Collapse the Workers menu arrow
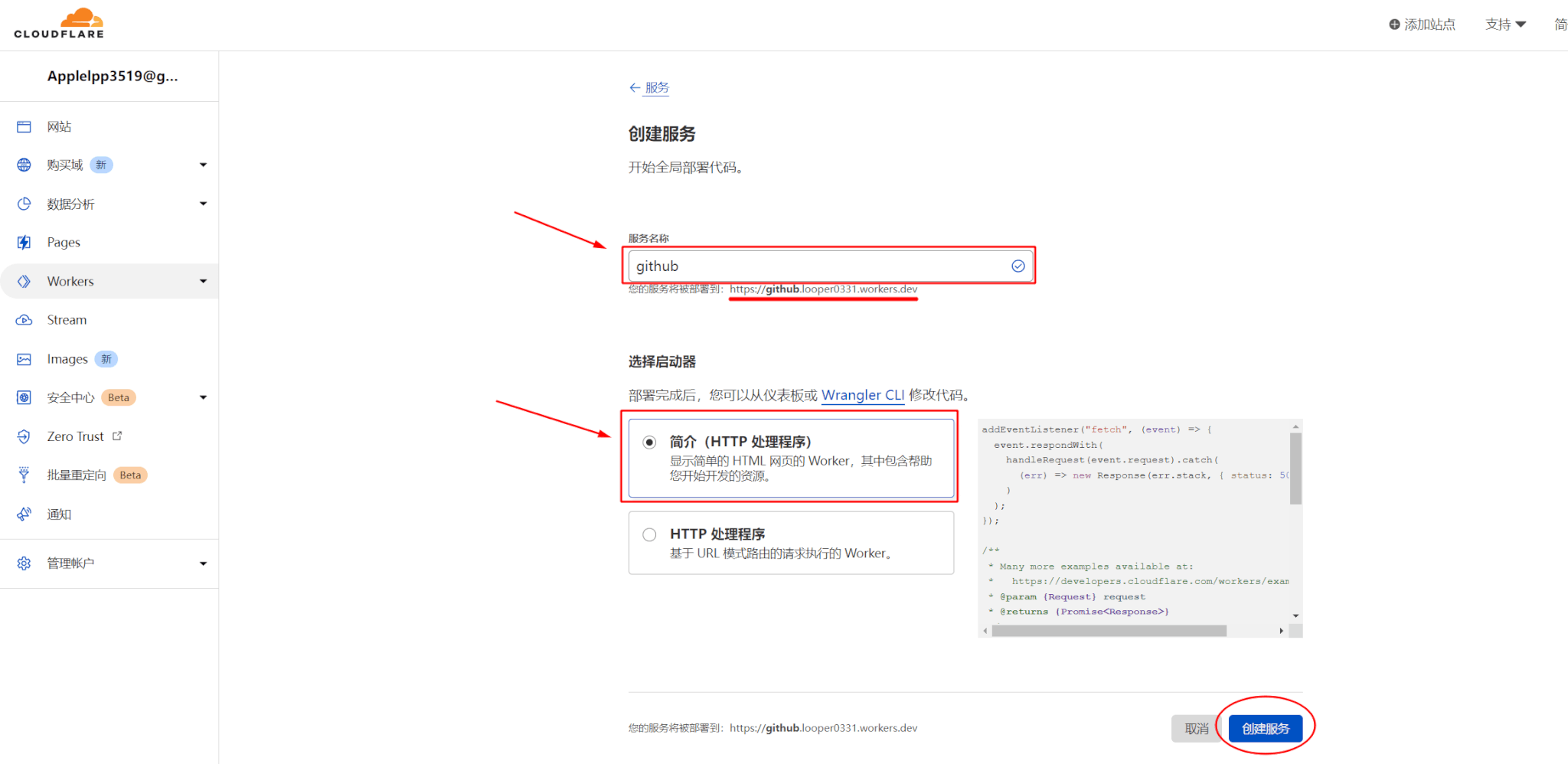 203,282
